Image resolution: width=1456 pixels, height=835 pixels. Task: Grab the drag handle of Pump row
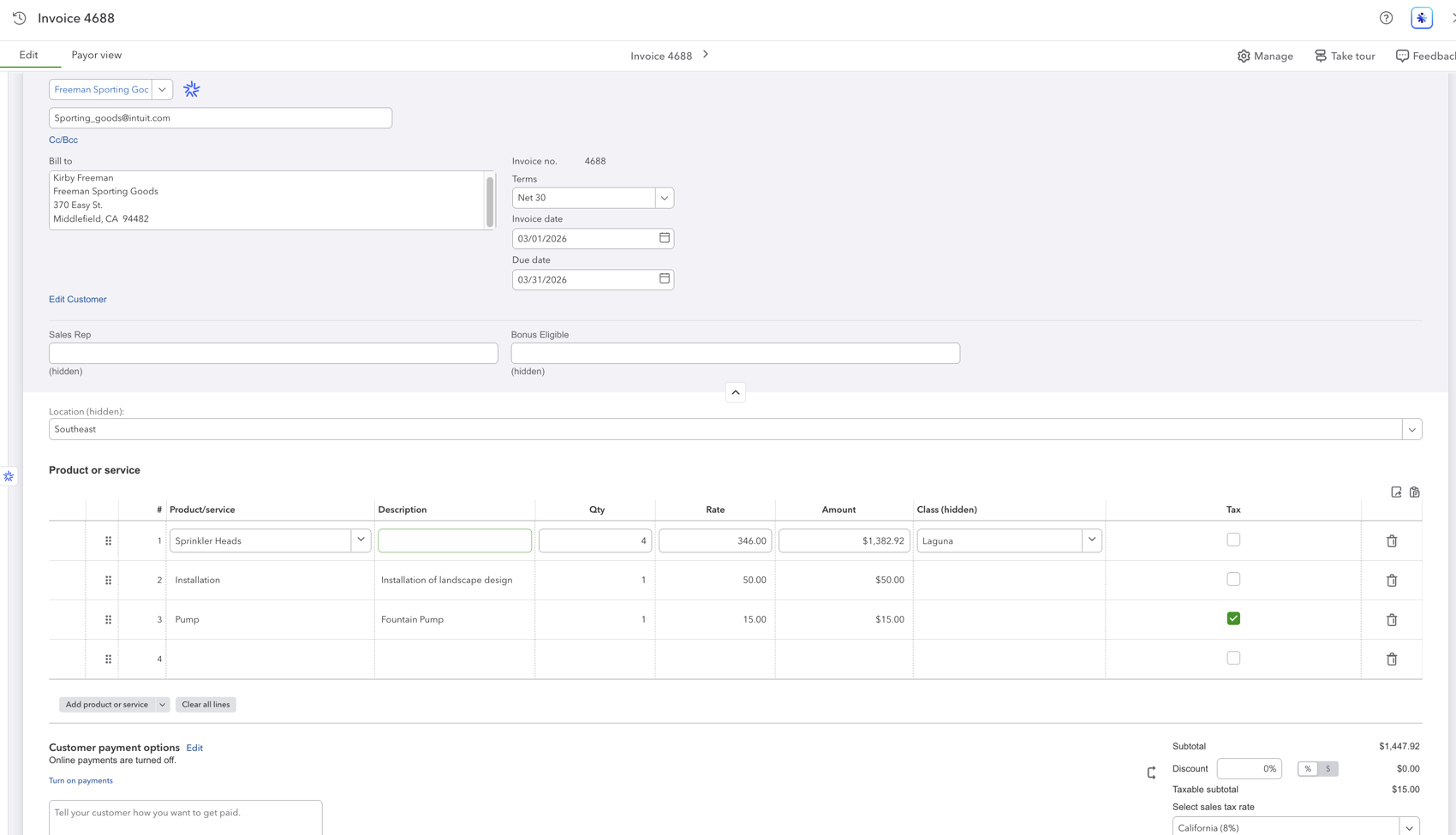pyautogui.click(x=108, y=620)
